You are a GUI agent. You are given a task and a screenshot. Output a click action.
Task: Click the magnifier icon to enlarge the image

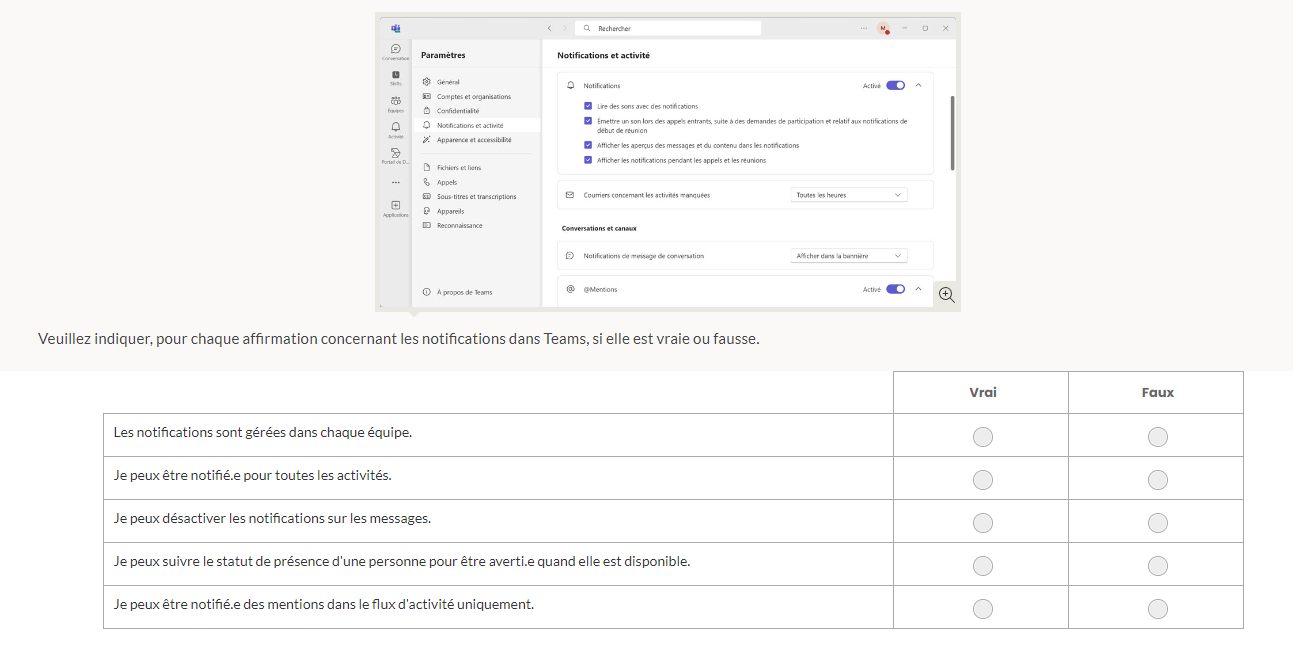[946, 295]
